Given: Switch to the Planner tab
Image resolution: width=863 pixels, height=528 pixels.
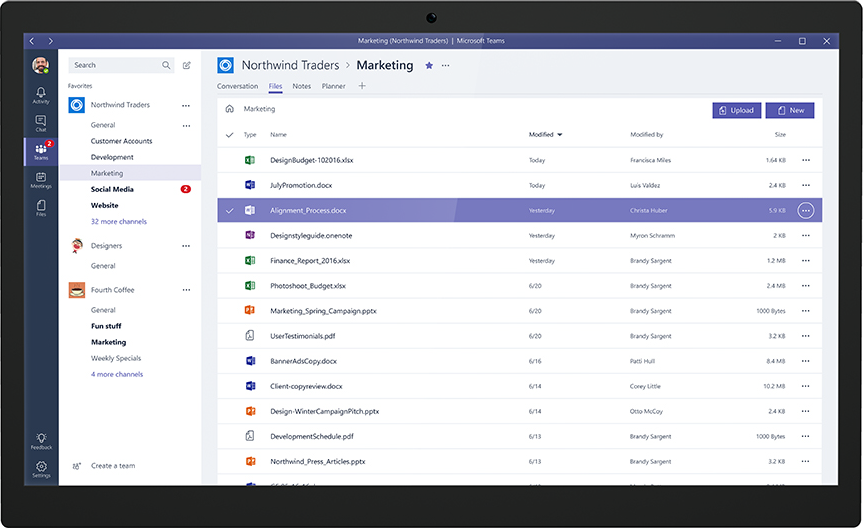Looking at the screenshot, I should tap(333, 87).
